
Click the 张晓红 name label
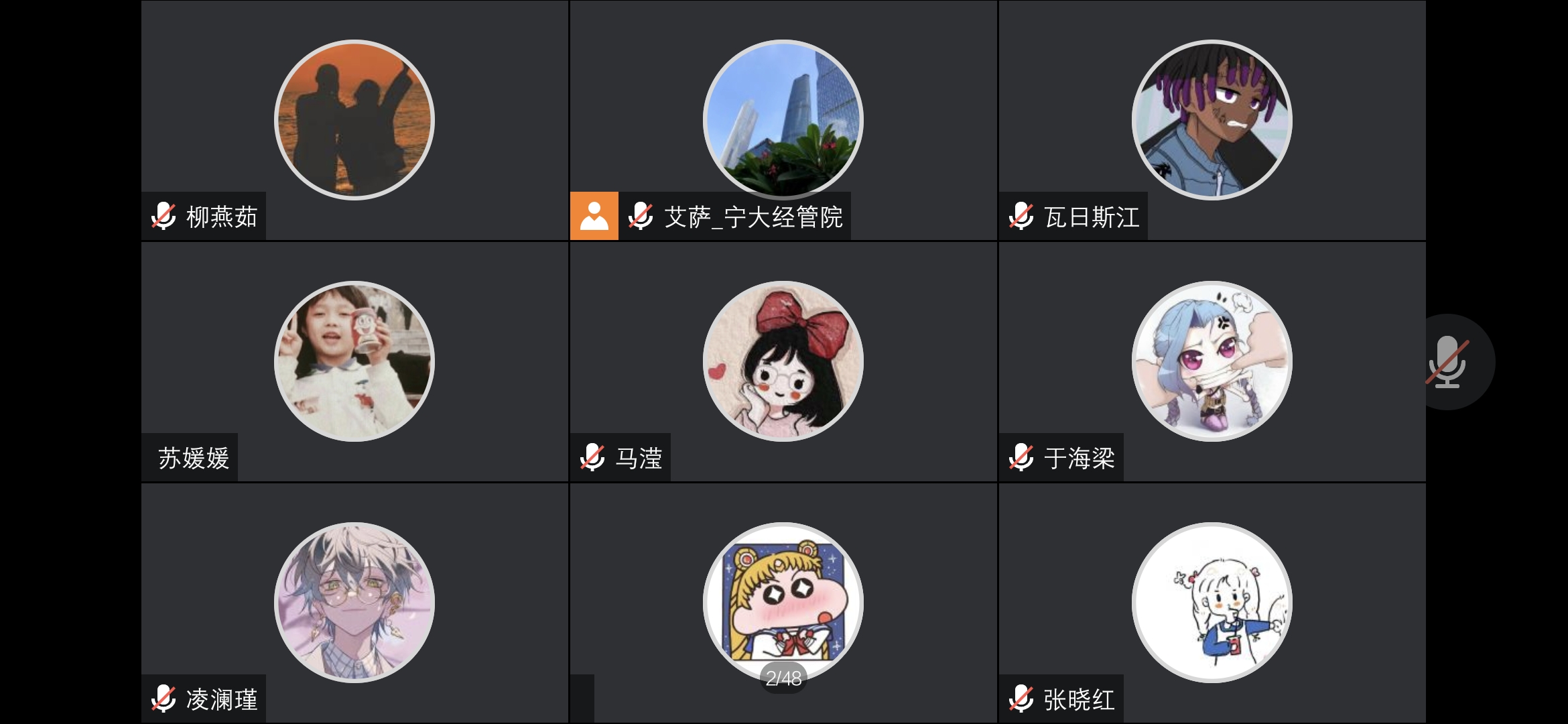tap(1080, 699)
